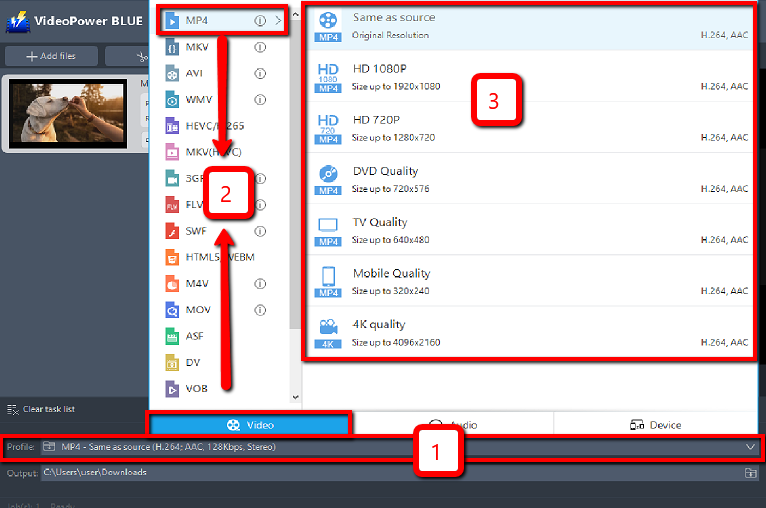Select the DVD Quality preset
This screenshot has width=766, height=508.
pyautogui.click(x=530, y=180)
